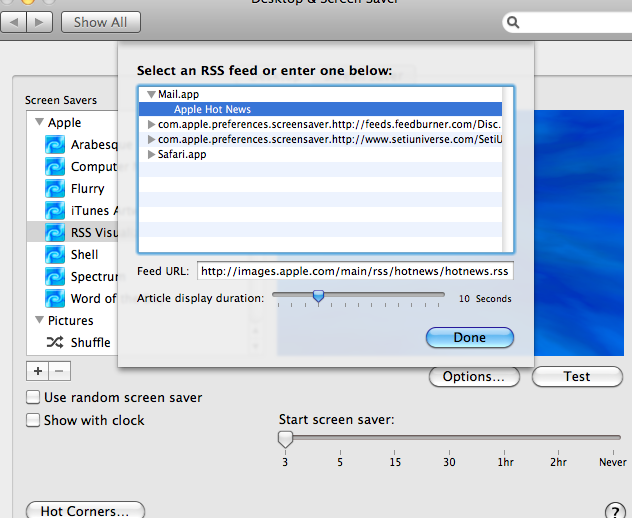Click the Arabesque screen saver icon
632x518 pixels.
(x=55, y=145)
